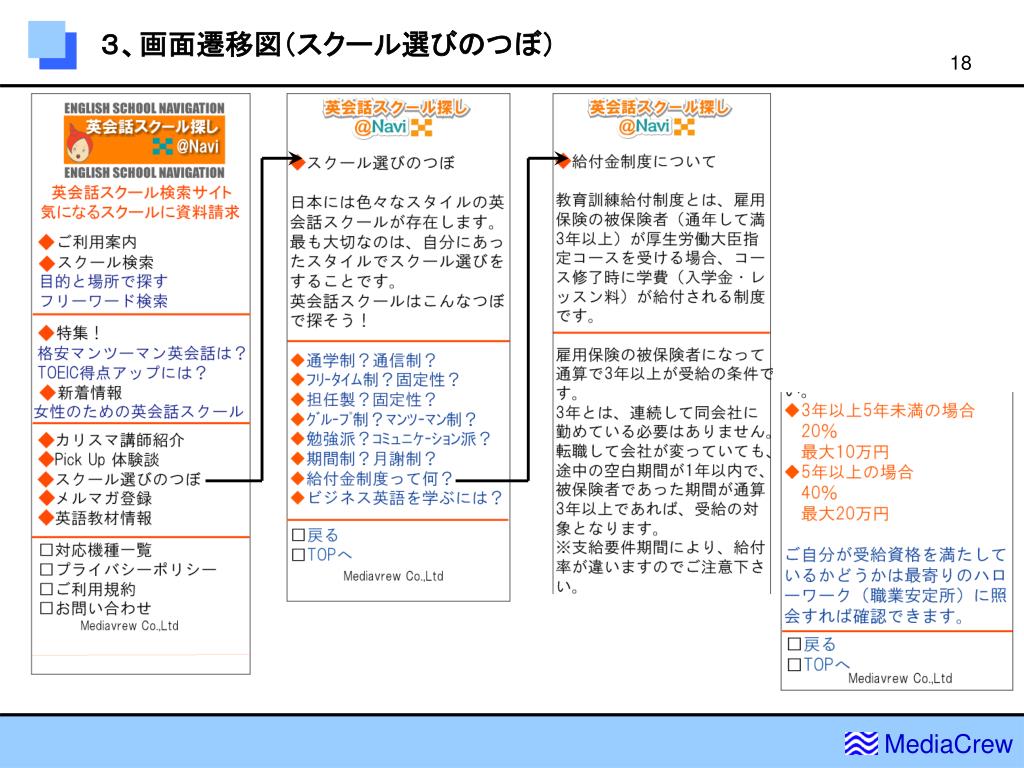The width and height of the screenshot is (1024, 768).
Task: Select 5年以上の場合 heading
Action: tap(857, 472)
